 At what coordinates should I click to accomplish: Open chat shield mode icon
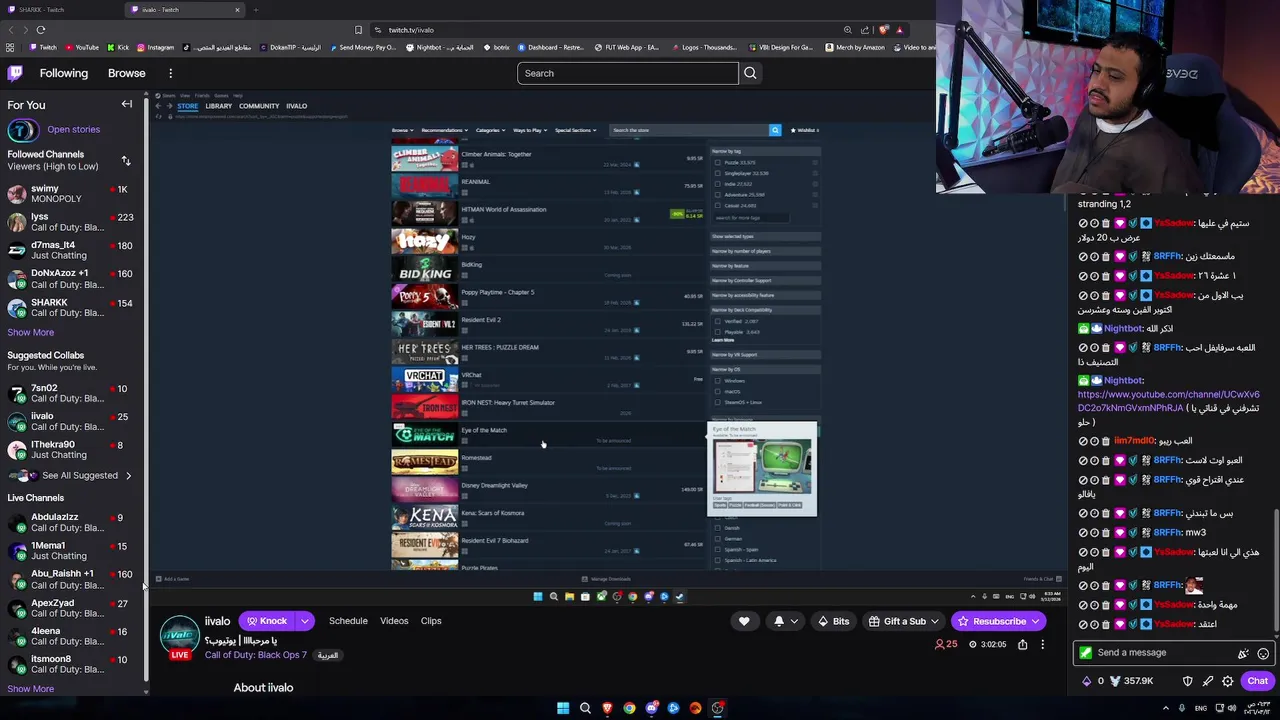(x=1187, y=681)
